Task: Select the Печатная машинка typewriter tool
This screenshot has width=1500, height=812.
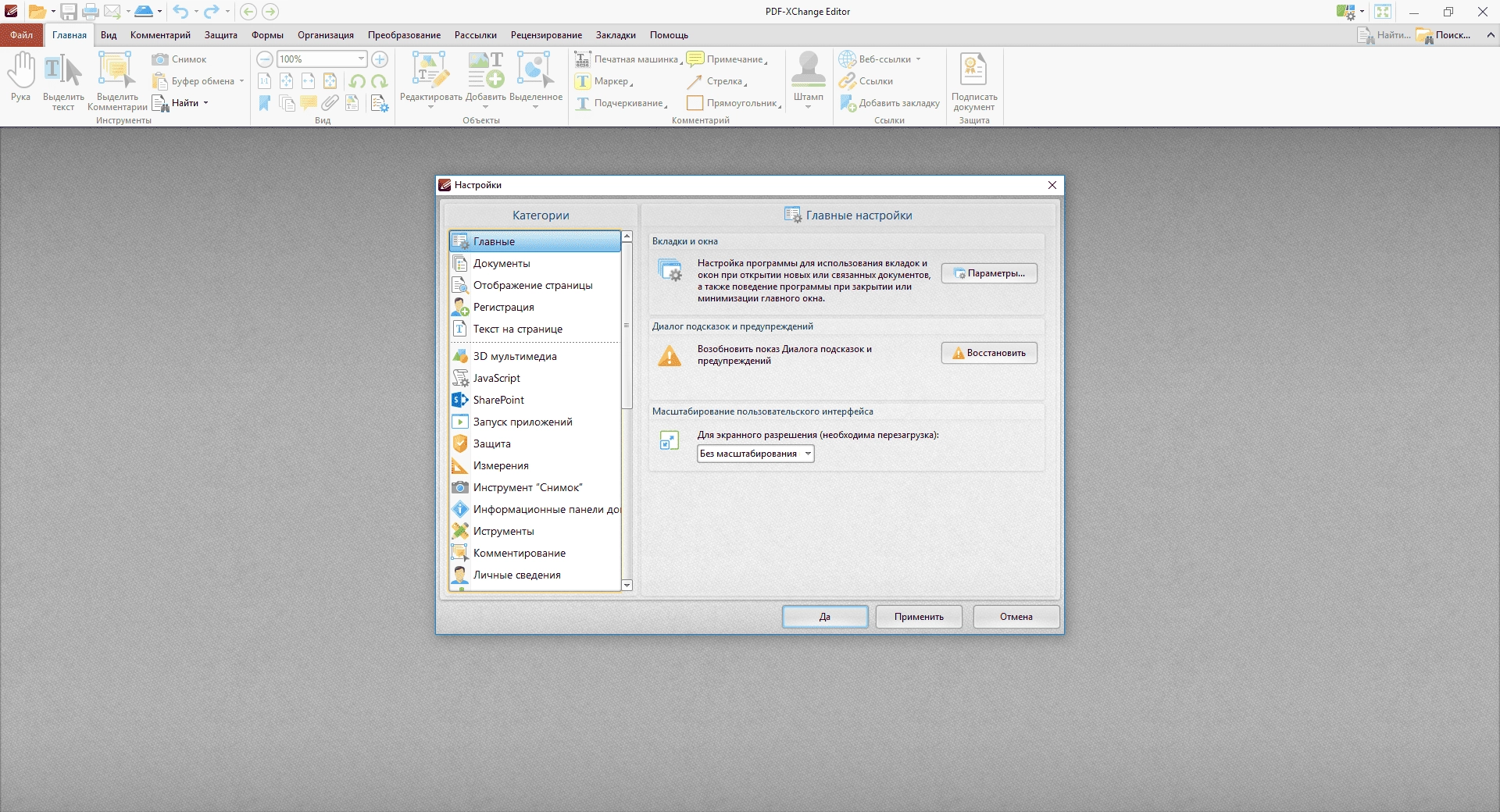Action: coord(627,59)
